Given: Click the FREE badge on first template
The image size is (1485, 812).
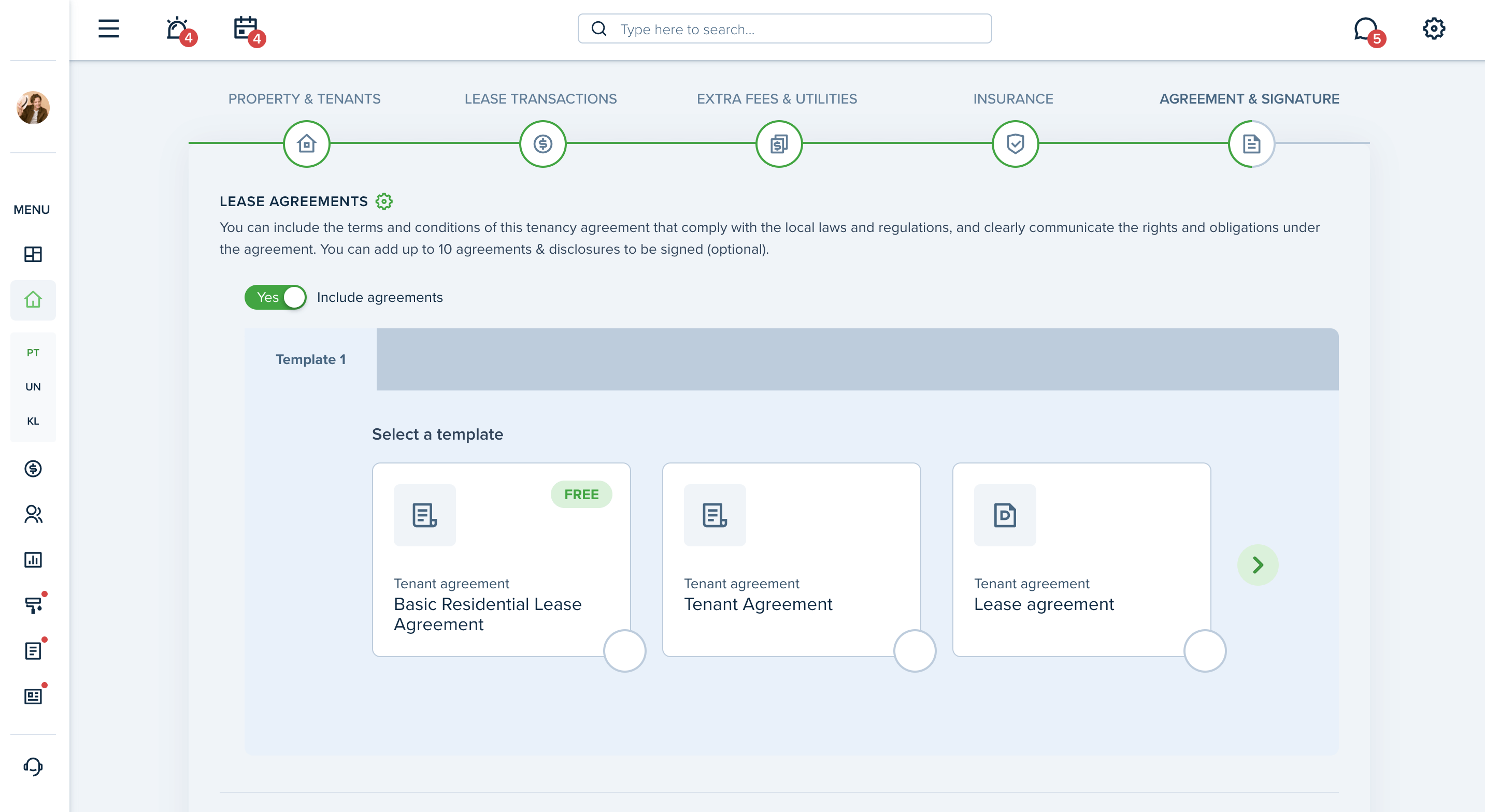Looking at the screenshot, I should point(581,495).
